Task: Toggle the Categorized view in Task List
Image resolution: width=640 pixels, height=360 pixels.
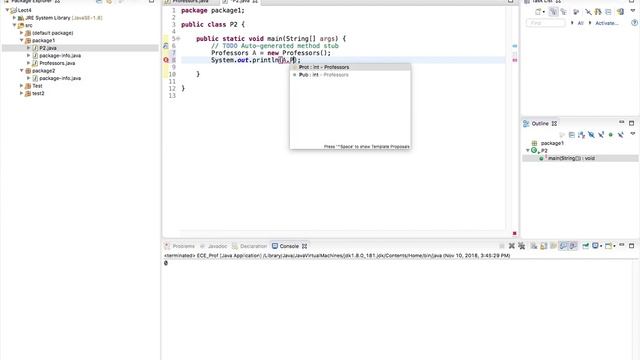Action: (553, 12)
